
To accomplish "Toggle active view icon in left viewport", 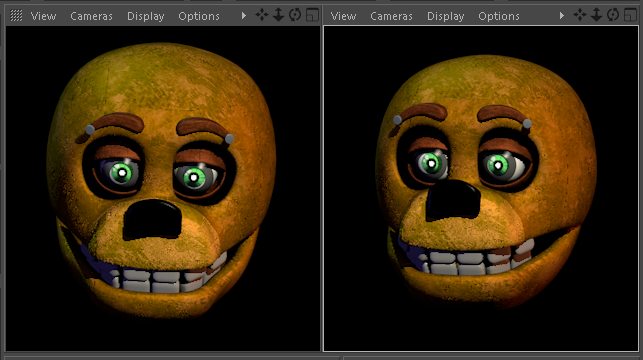I will click(312, 15).
